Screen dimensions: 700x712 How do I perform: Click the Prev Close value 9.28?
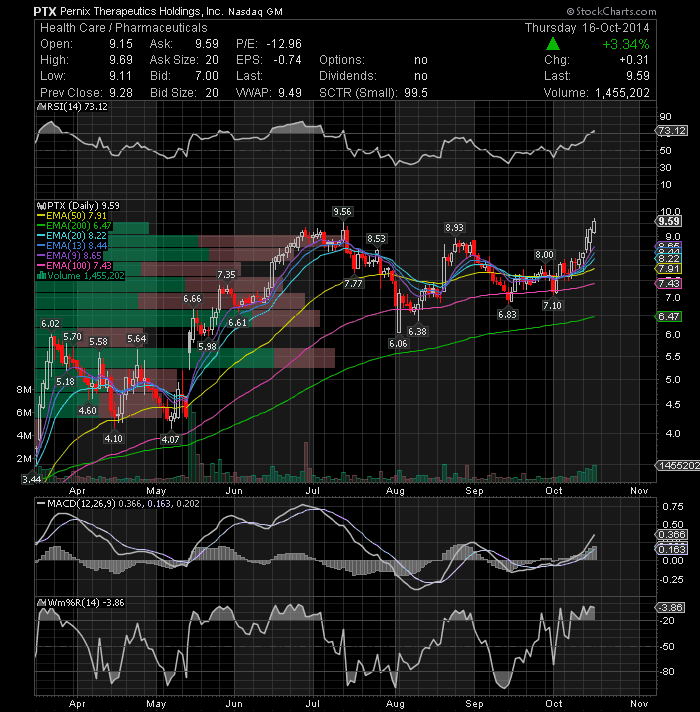[121, 93]
